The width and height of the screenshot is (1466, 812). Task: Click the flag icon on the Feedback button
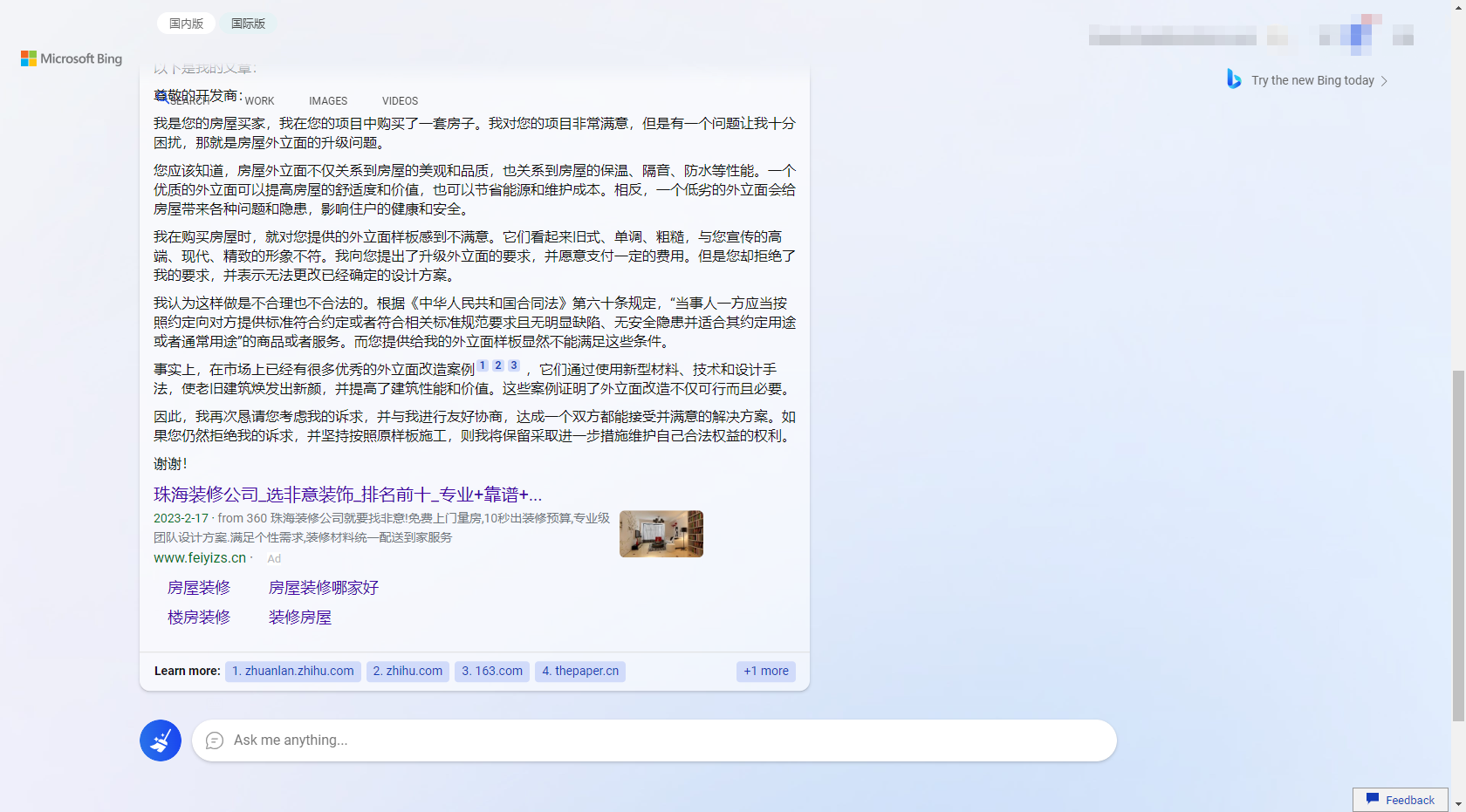click(x=1372, y=799)
